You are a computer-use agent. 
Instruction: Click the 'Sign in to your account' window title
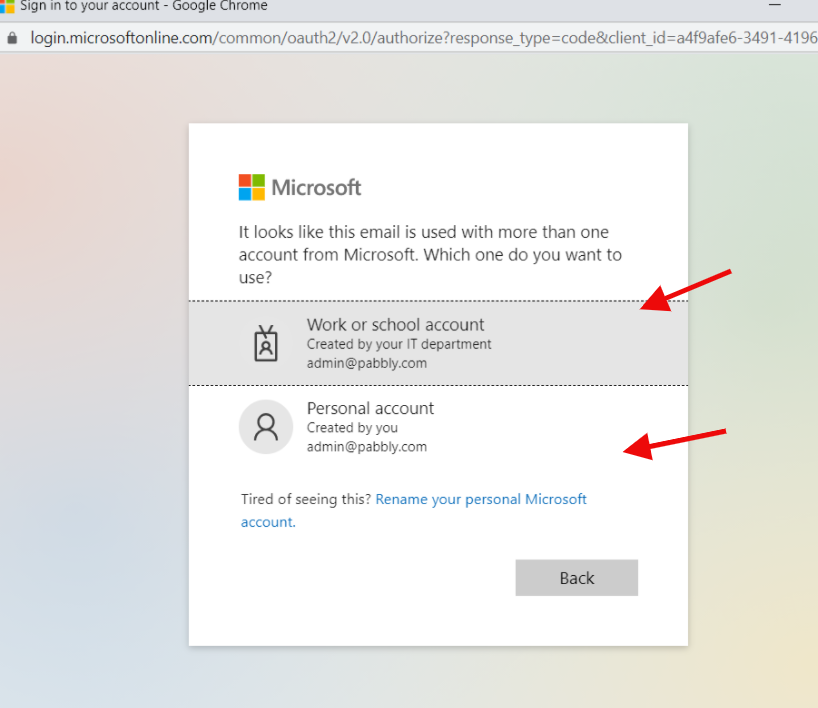[143, 6]
